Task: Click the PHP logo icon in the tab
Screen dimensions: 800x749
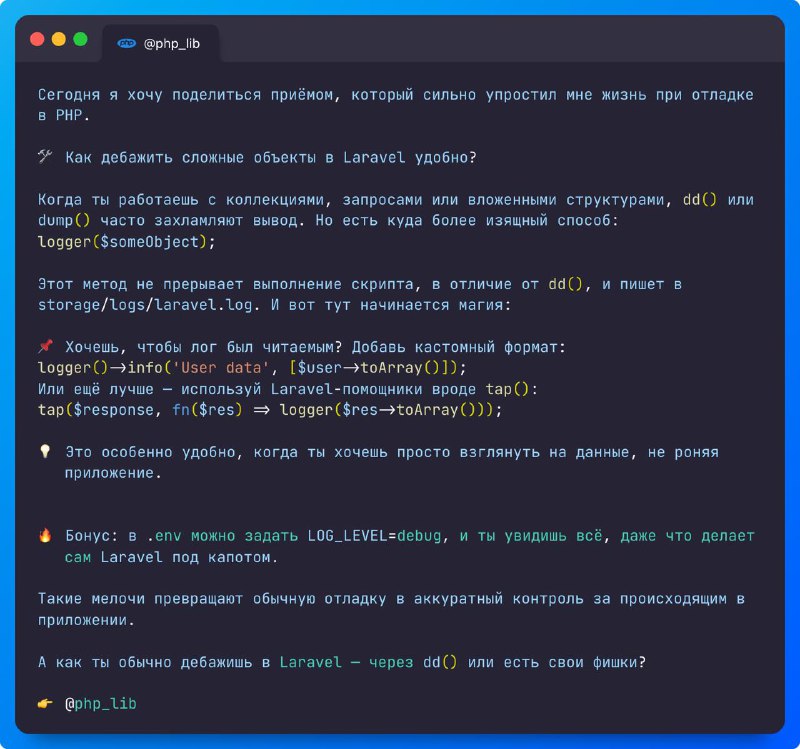Action: (x=127, y=43)
